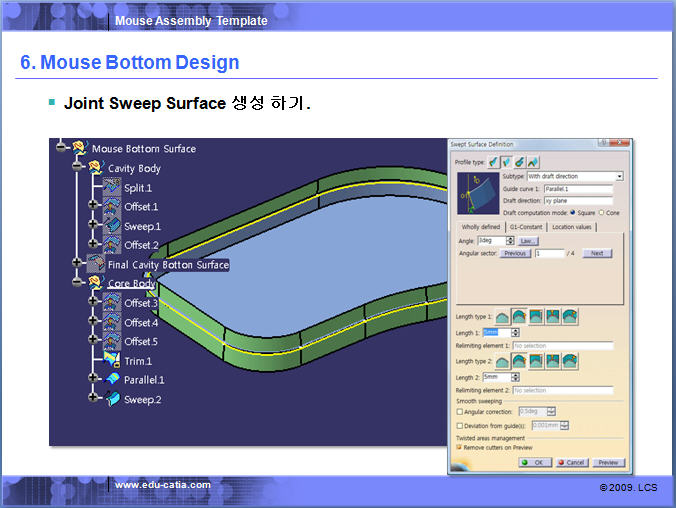
Task: Open the Location values tab
Action: pos(571,227)
